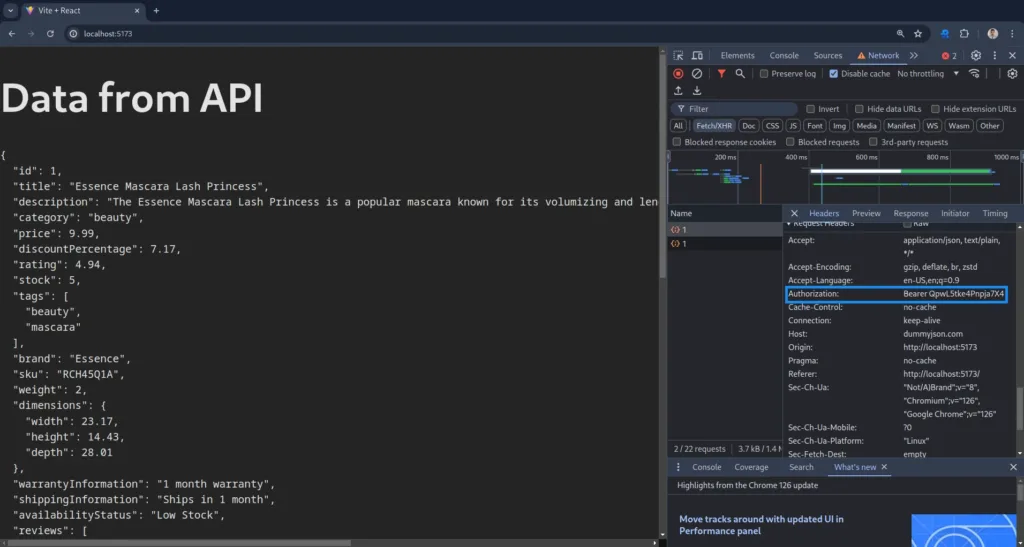Open the Chrome profile avatar
The width and height of the screenshot is (1024, 547).
tap(993, 33)
